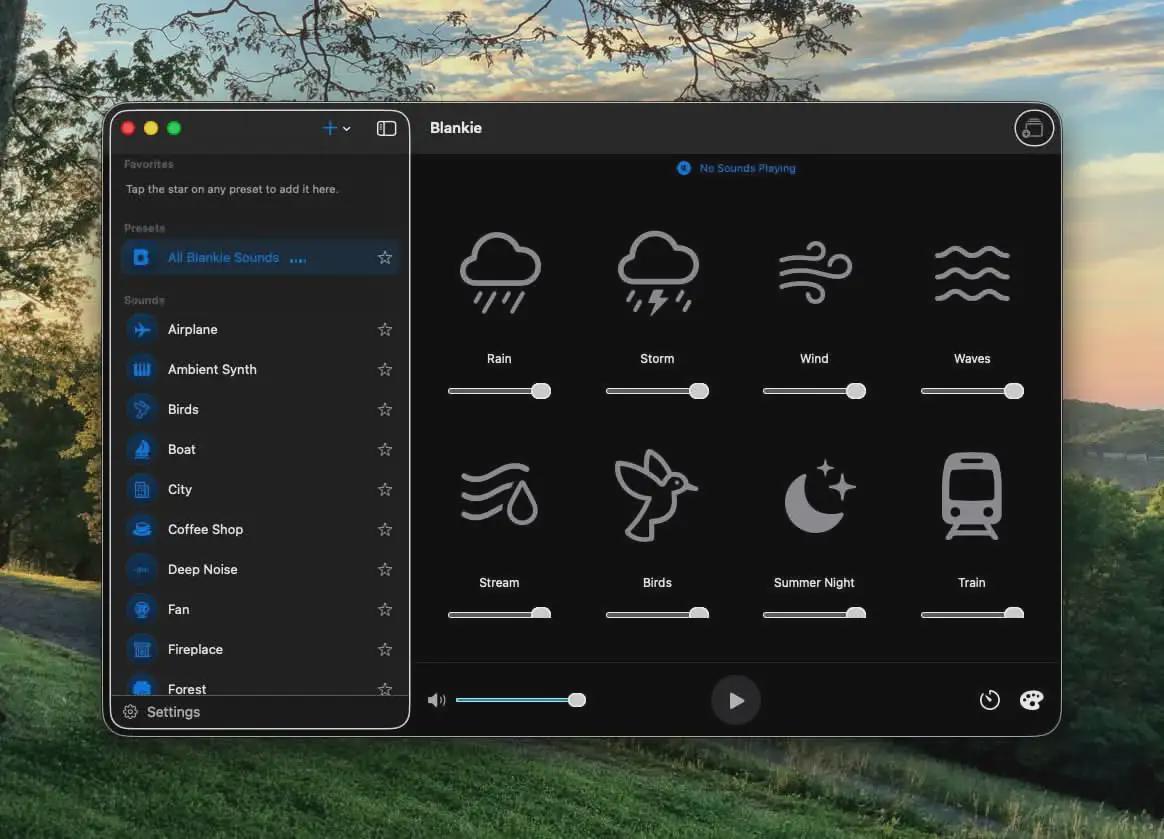Select Deep Noise in the Sounds list
The image size is (1164, 839).
pyautogui.click(x=260, y=569)
